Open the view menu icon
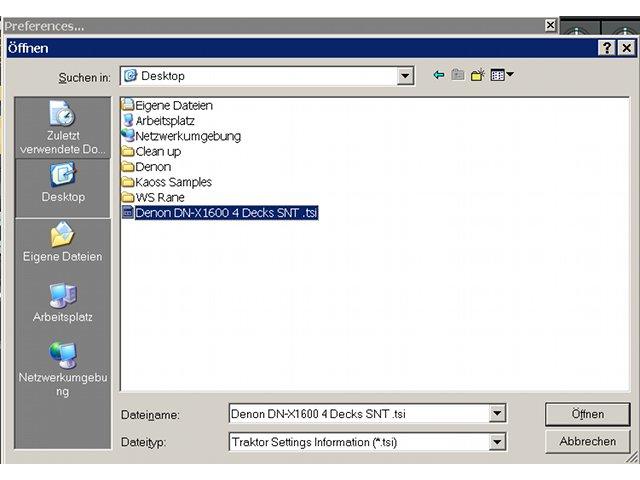 tap(502, 75)
